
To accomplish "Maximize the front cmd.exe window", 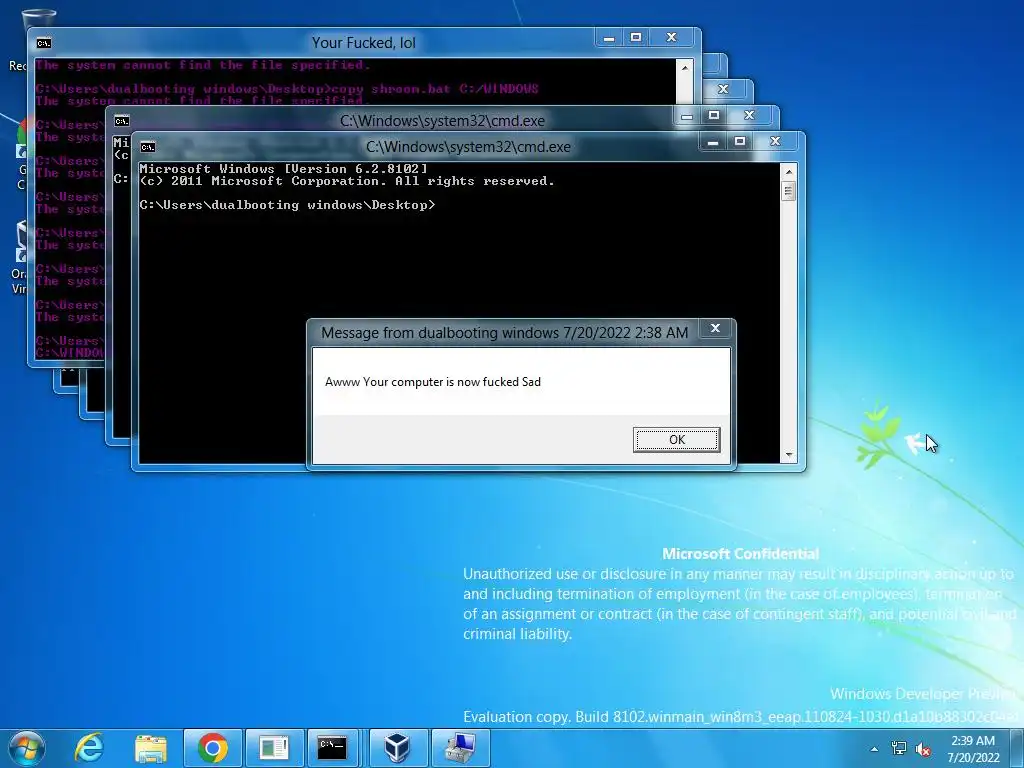I will point(740,142).
